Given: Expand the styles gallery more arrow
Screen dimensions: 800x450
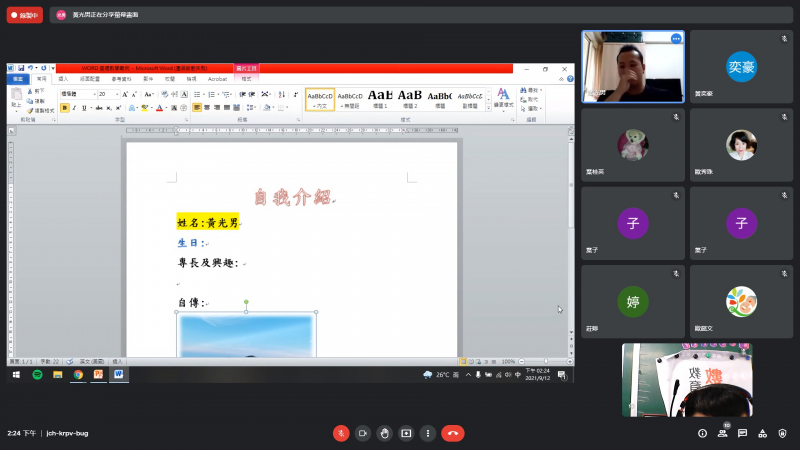Looking at the screenshot, I should tap(488, 108).
